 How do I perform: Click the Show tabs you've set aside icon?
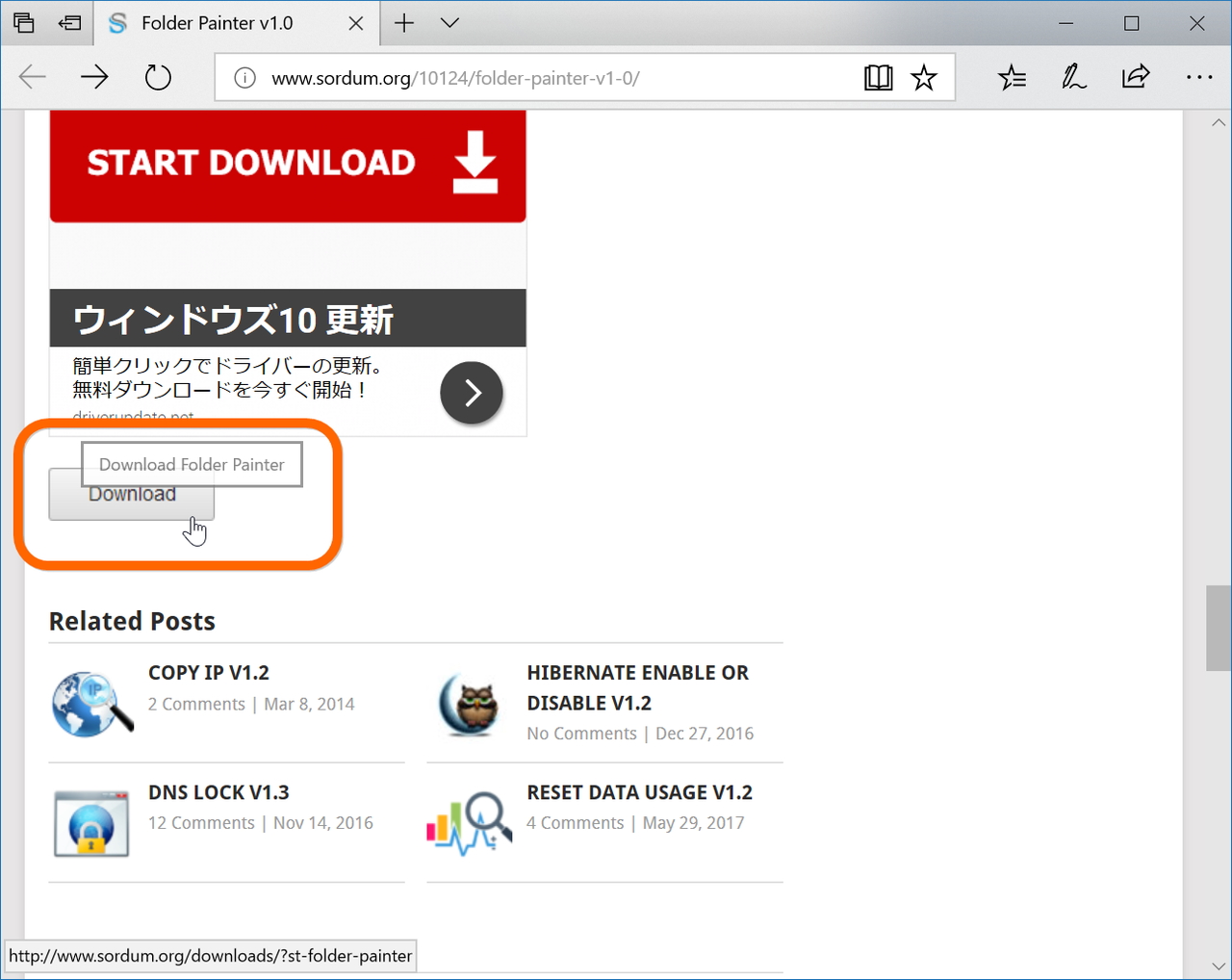pos(68,22)
